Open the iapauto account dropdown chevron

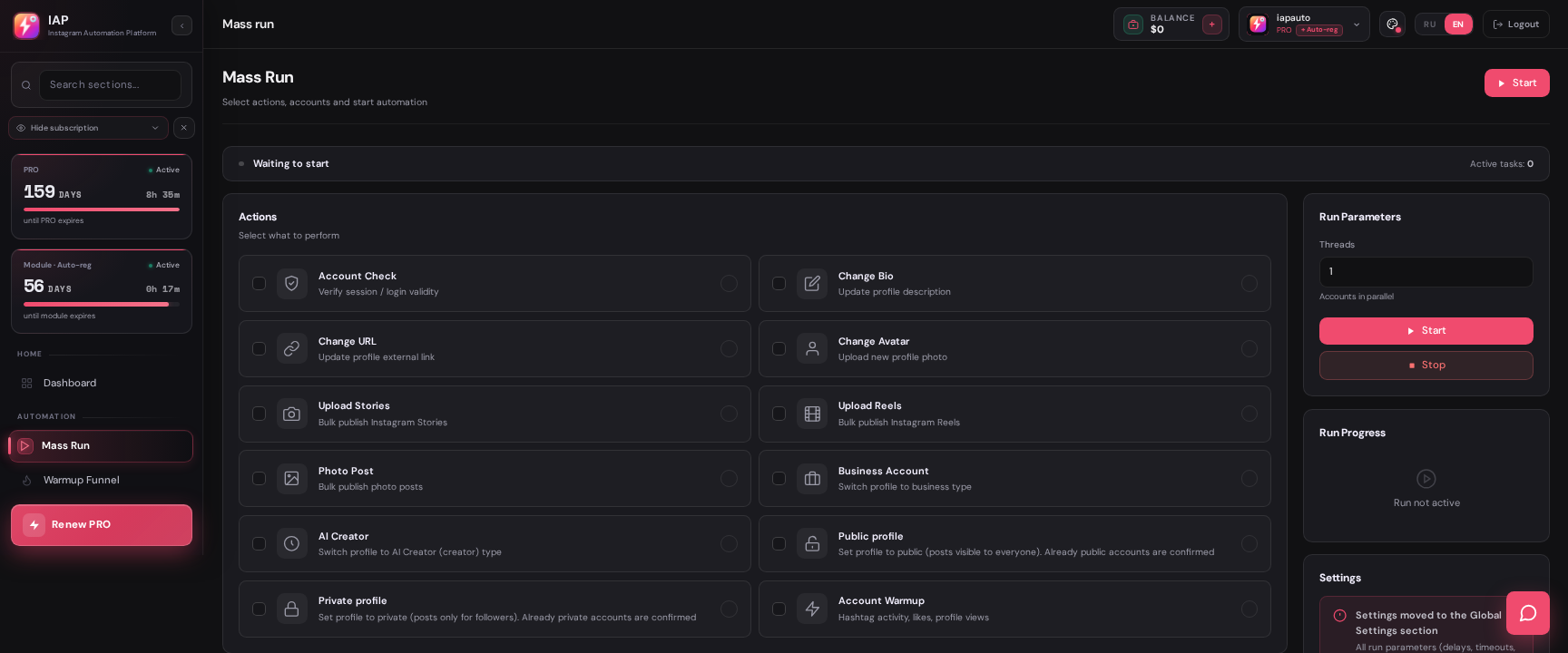(1357, 24)
